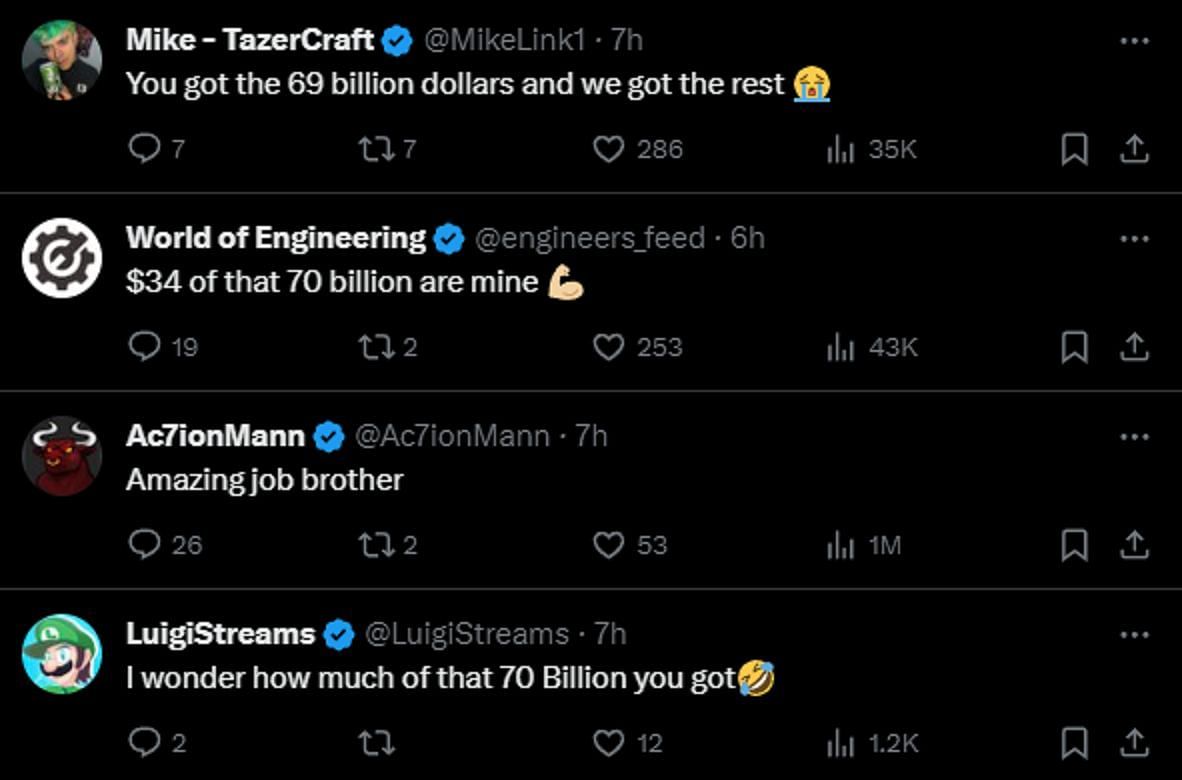1182x780 pixels.
Task: Share the Mike - TazerCraft tweet
Action: (x=1133, y=150)
